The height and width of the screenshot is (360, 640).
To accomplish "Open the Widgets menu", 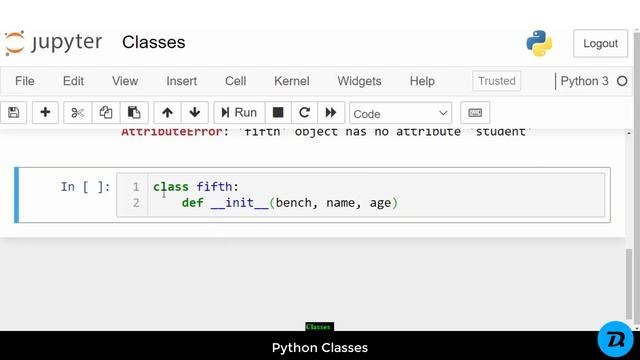I will pyautogui.click(x=360, y=81).
